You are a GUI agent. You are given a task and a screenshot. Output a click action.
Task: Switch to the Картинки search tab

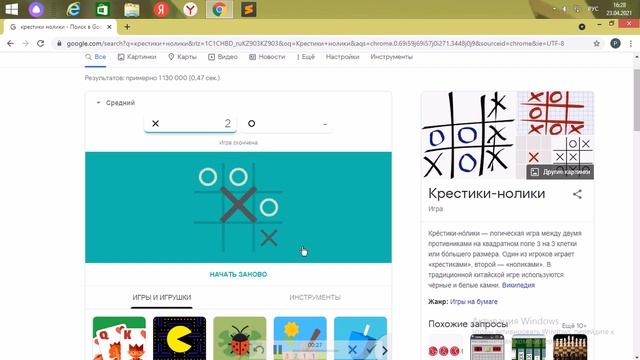(137, 57)
